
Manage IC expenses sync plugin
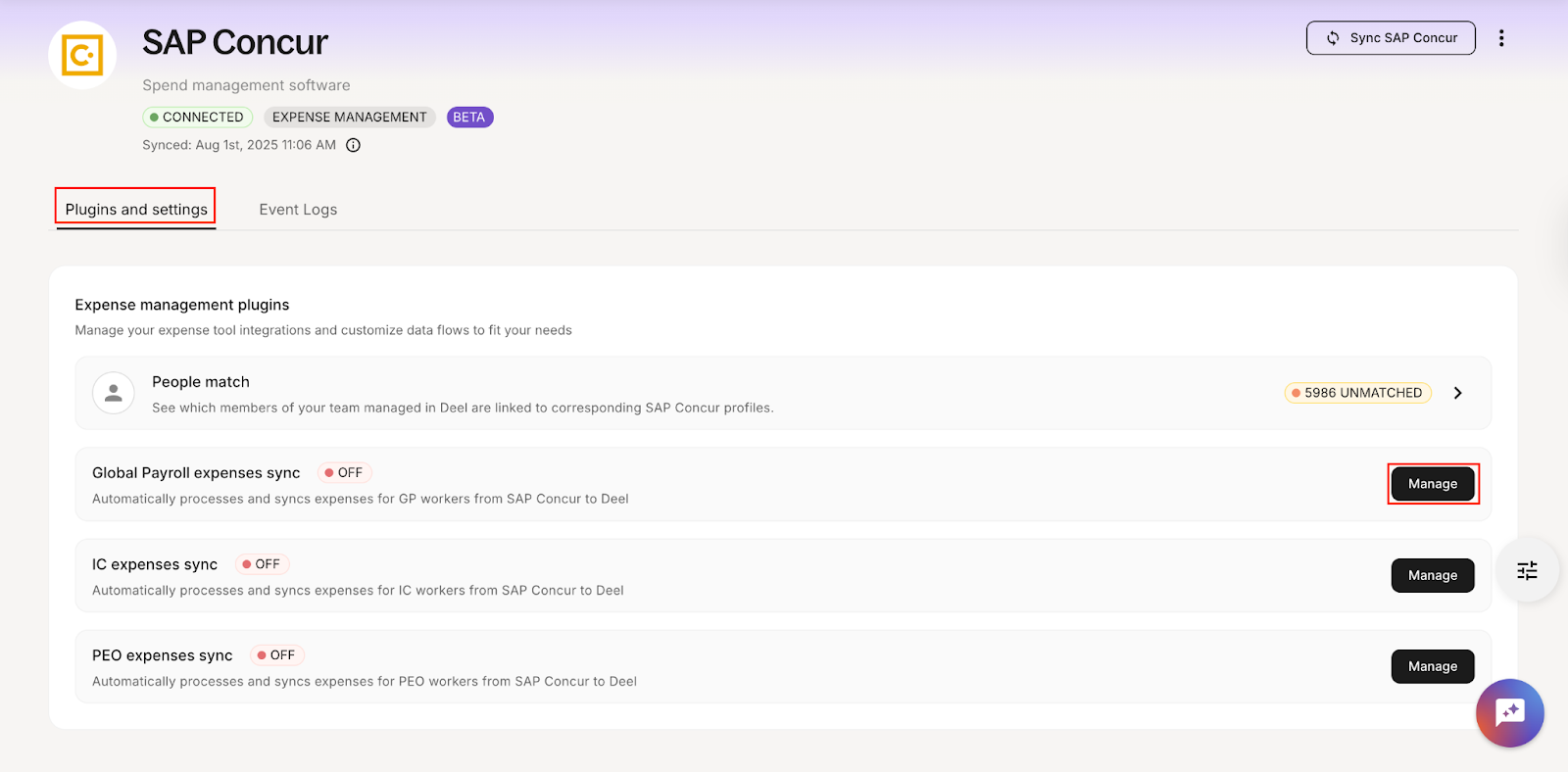(1432, 575)
